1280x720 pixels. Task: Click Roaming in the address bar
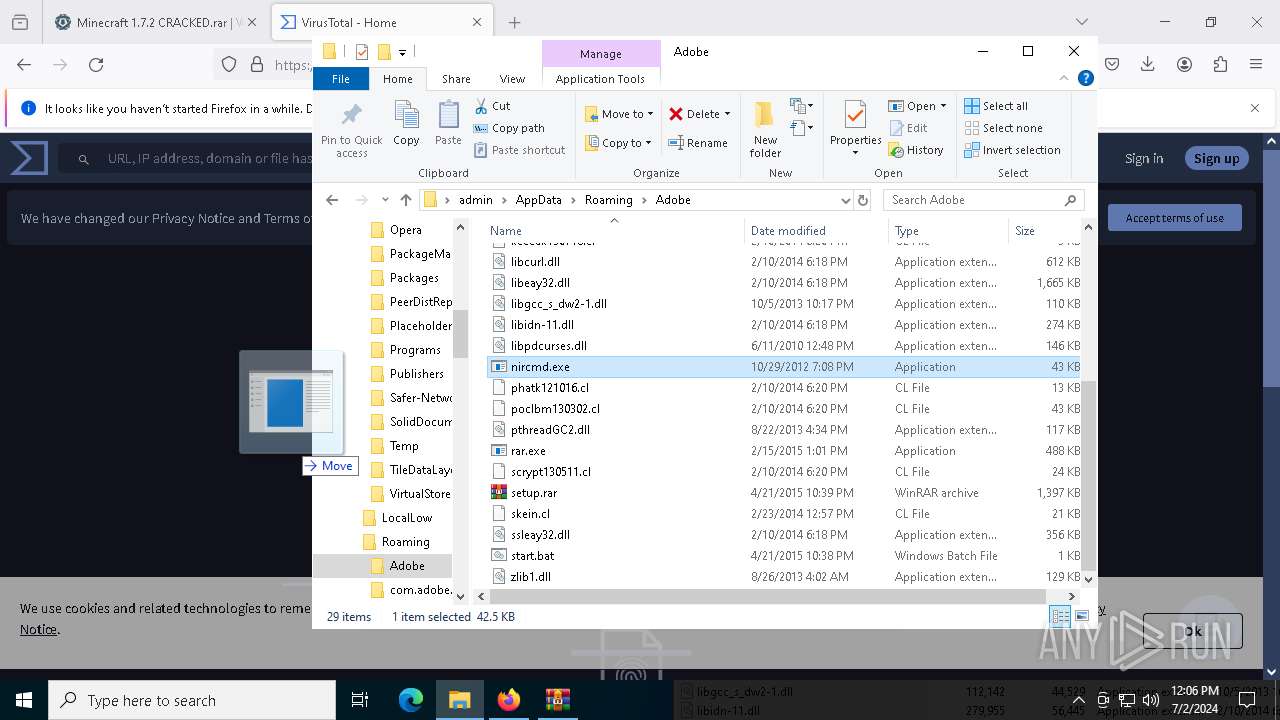click(x=608, y=200)
